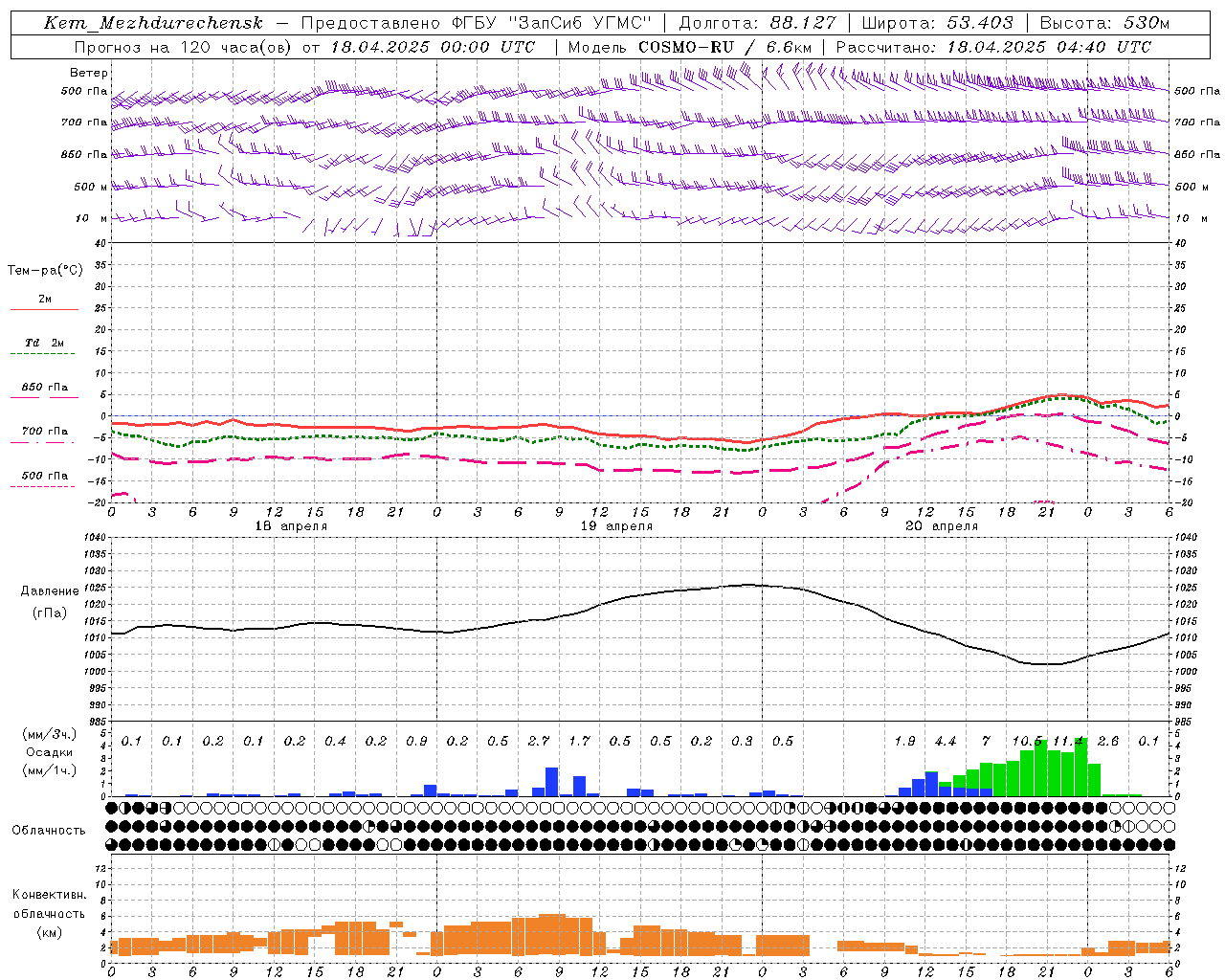The height and width of the screenshot is (980, 1225).
Task: Click the 0.9 precipitation total value
Action: (416, 742)
